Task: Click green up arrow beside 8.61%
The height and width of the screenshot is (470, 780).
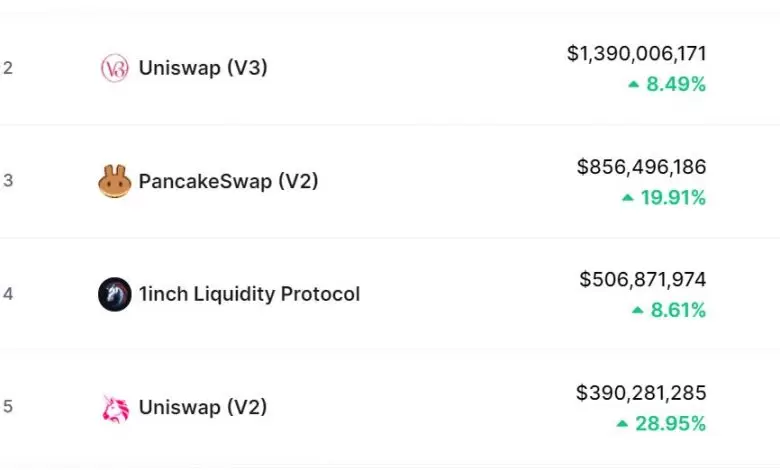Action: coord(638,311)
